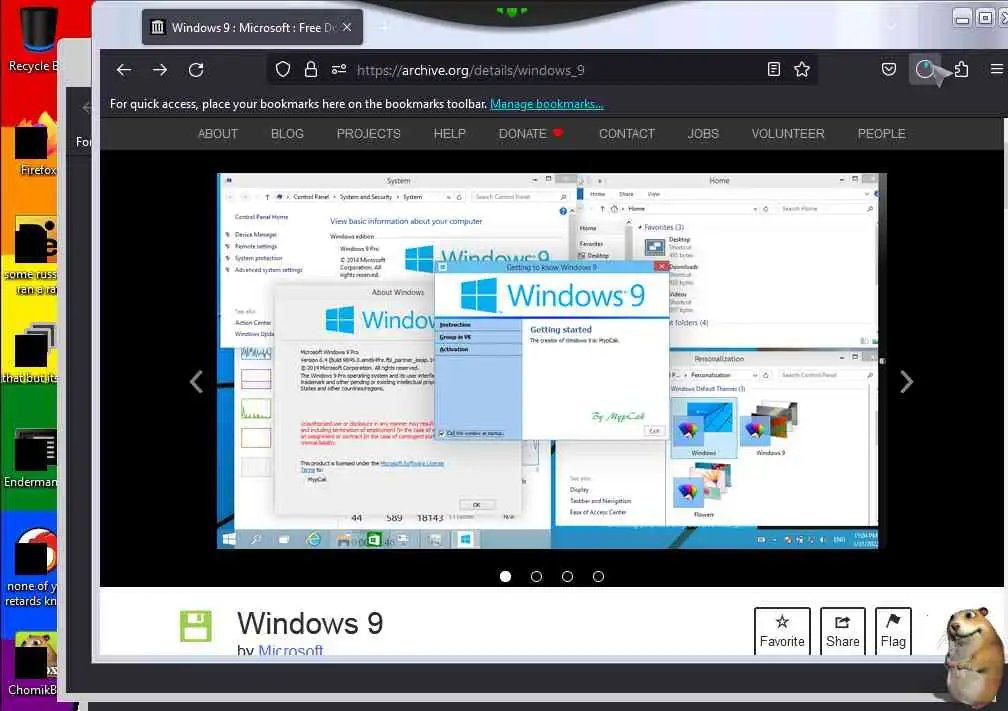
Task: Open Manage bookmarks link
Action: [x=546, y=104]
